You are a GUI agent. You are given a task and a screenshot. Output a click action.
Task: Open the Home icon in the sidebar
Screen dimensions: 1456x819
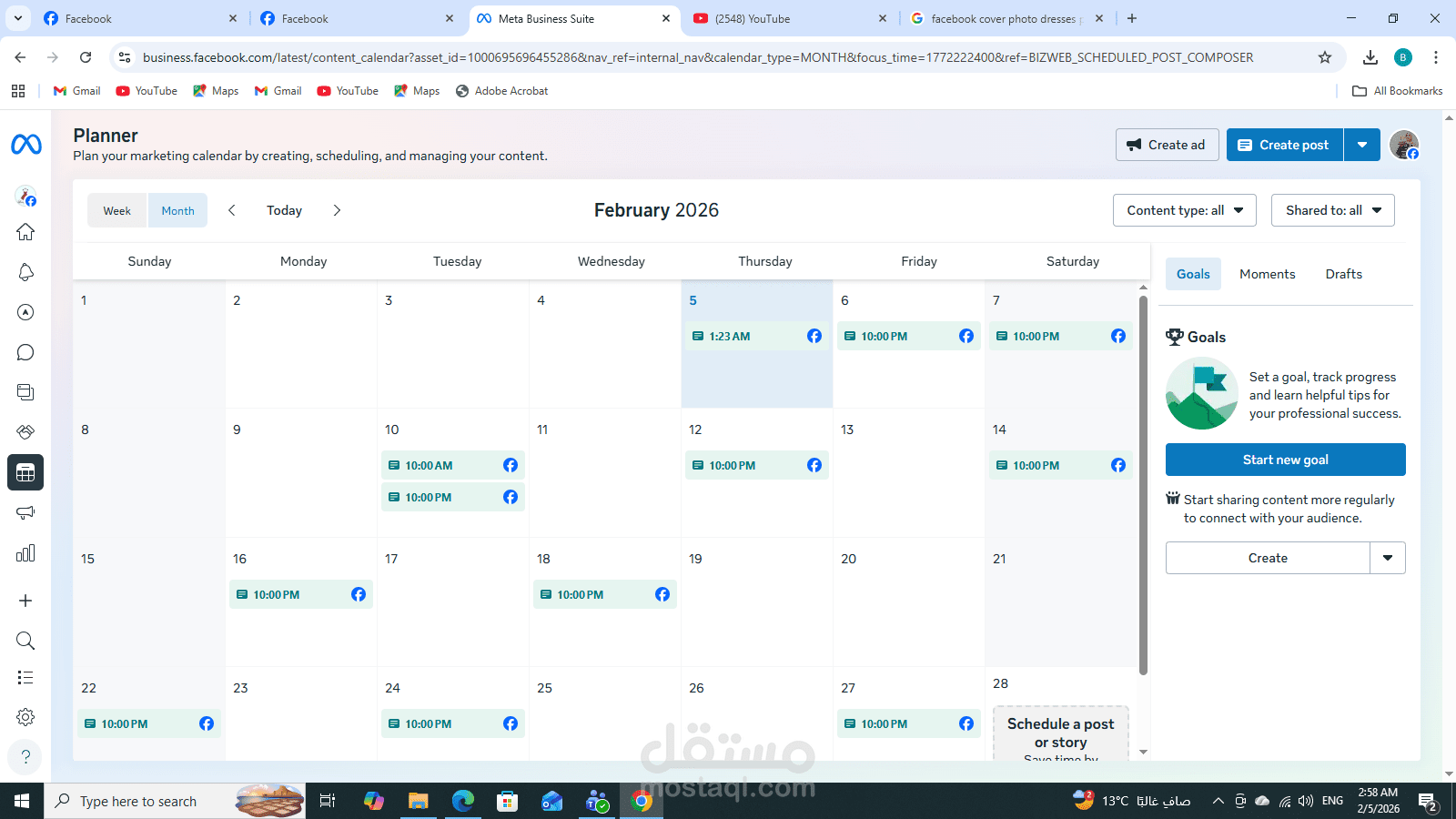tap(25, 232)
